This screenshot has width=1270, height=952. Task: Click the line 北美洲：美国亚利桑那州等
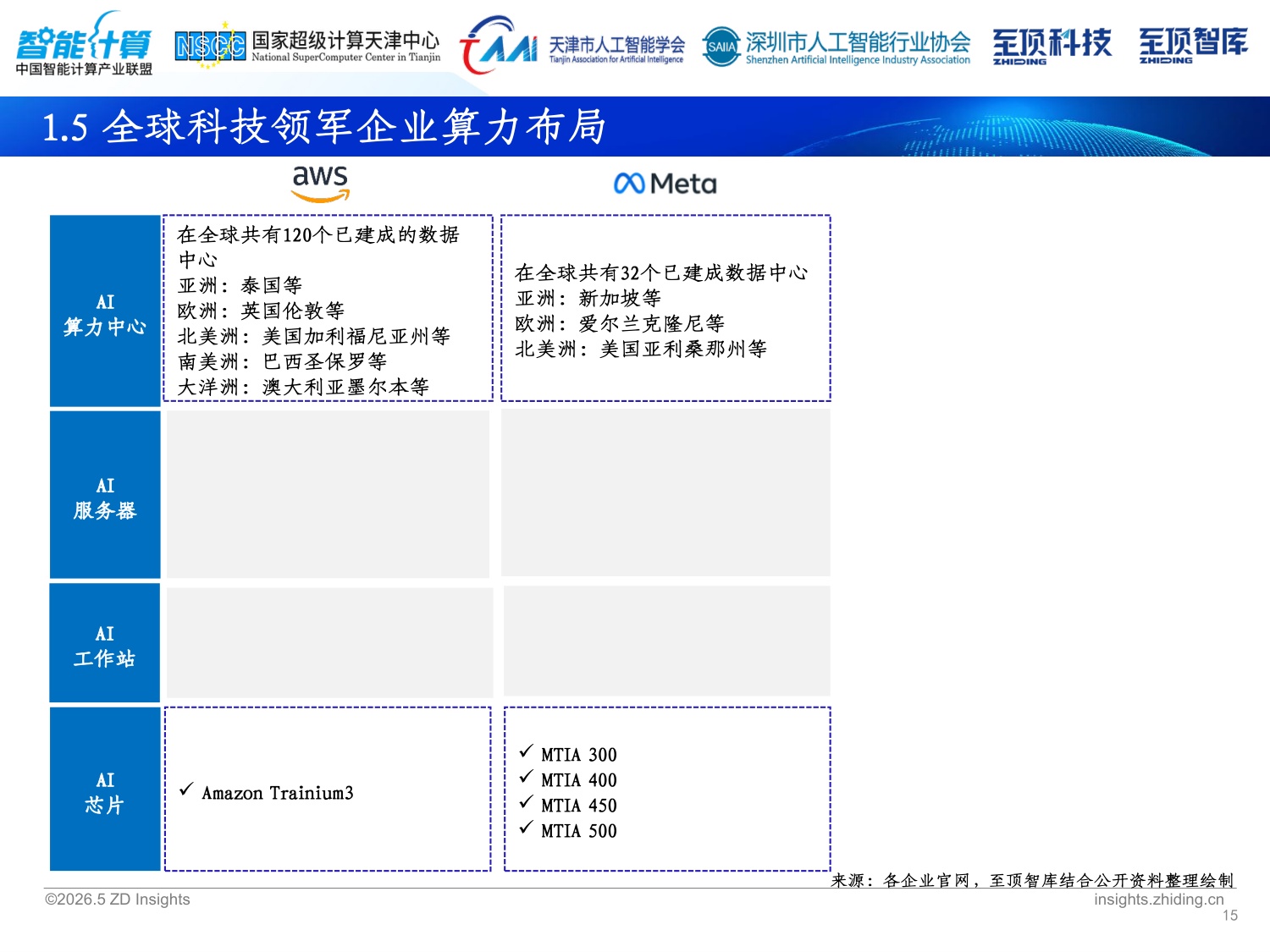[x=641, y=349]
